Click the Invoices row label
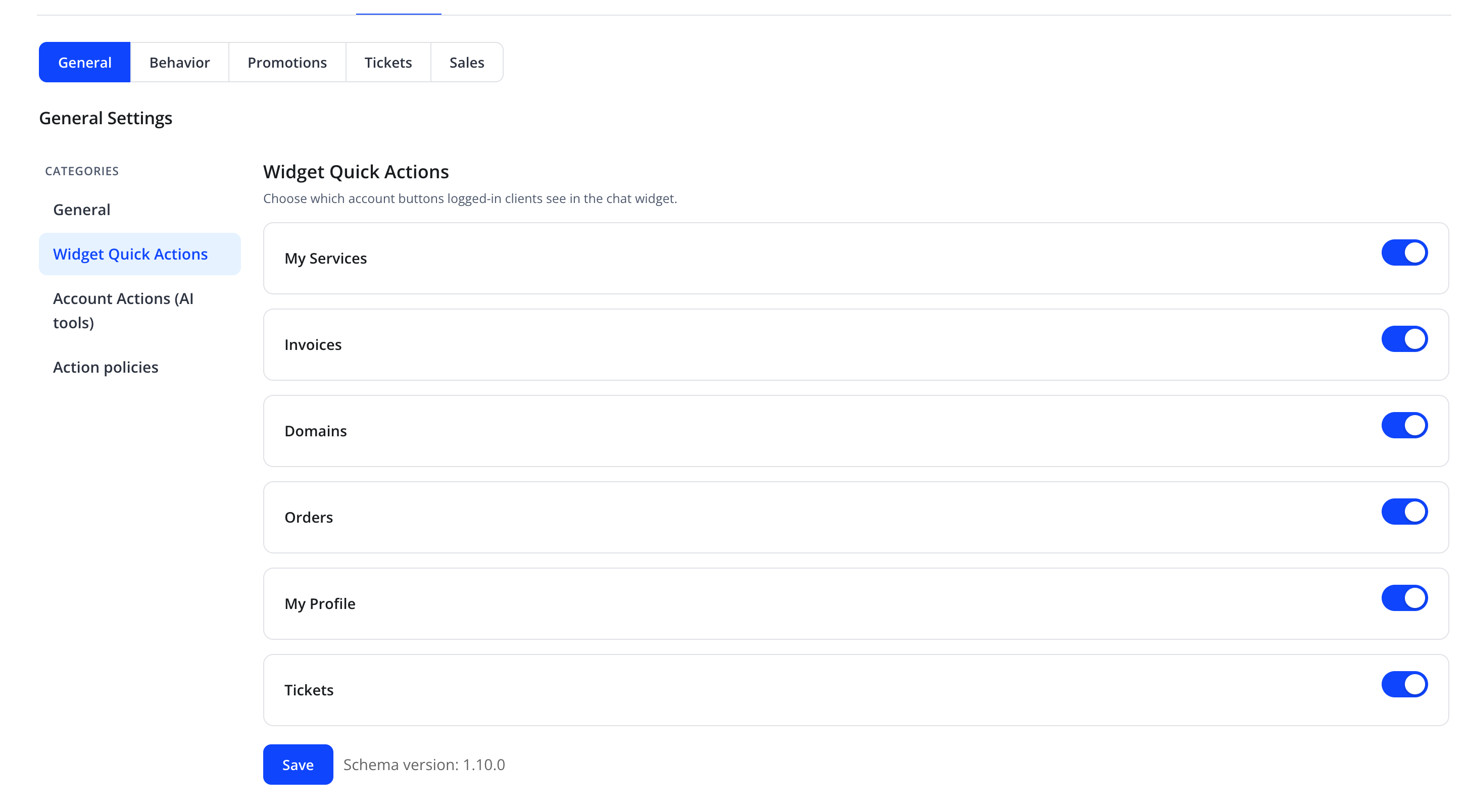Screen dimensions: 1465x812 click(x=313, y=344)
